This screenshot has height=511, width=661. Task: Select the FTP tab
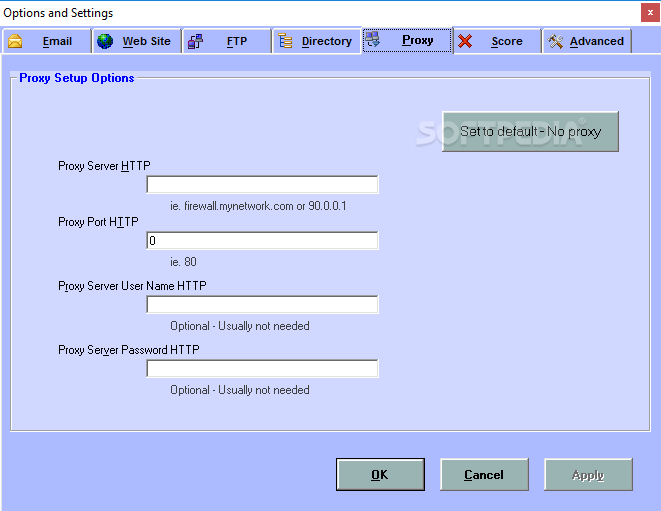click(x=227, y=41)
